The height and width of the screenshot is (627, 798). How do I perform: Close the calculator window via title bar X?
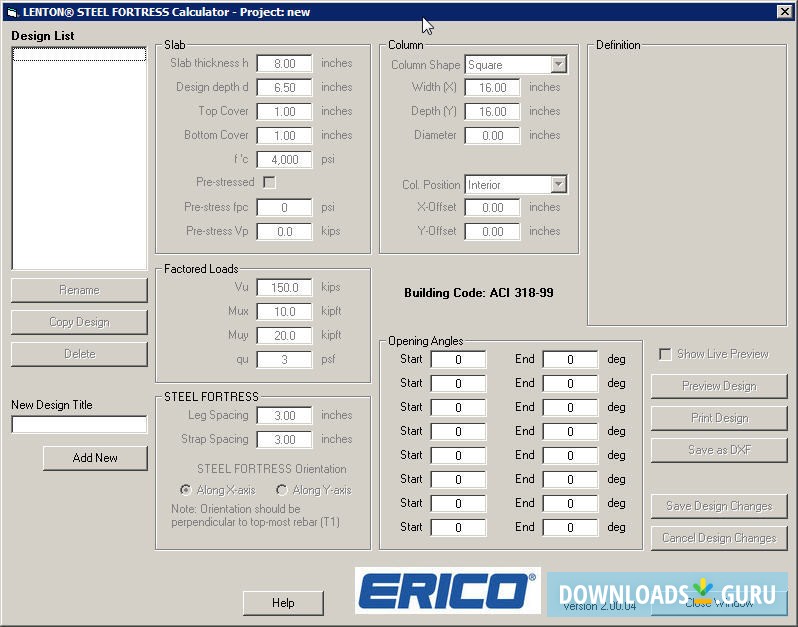point(784,12)
